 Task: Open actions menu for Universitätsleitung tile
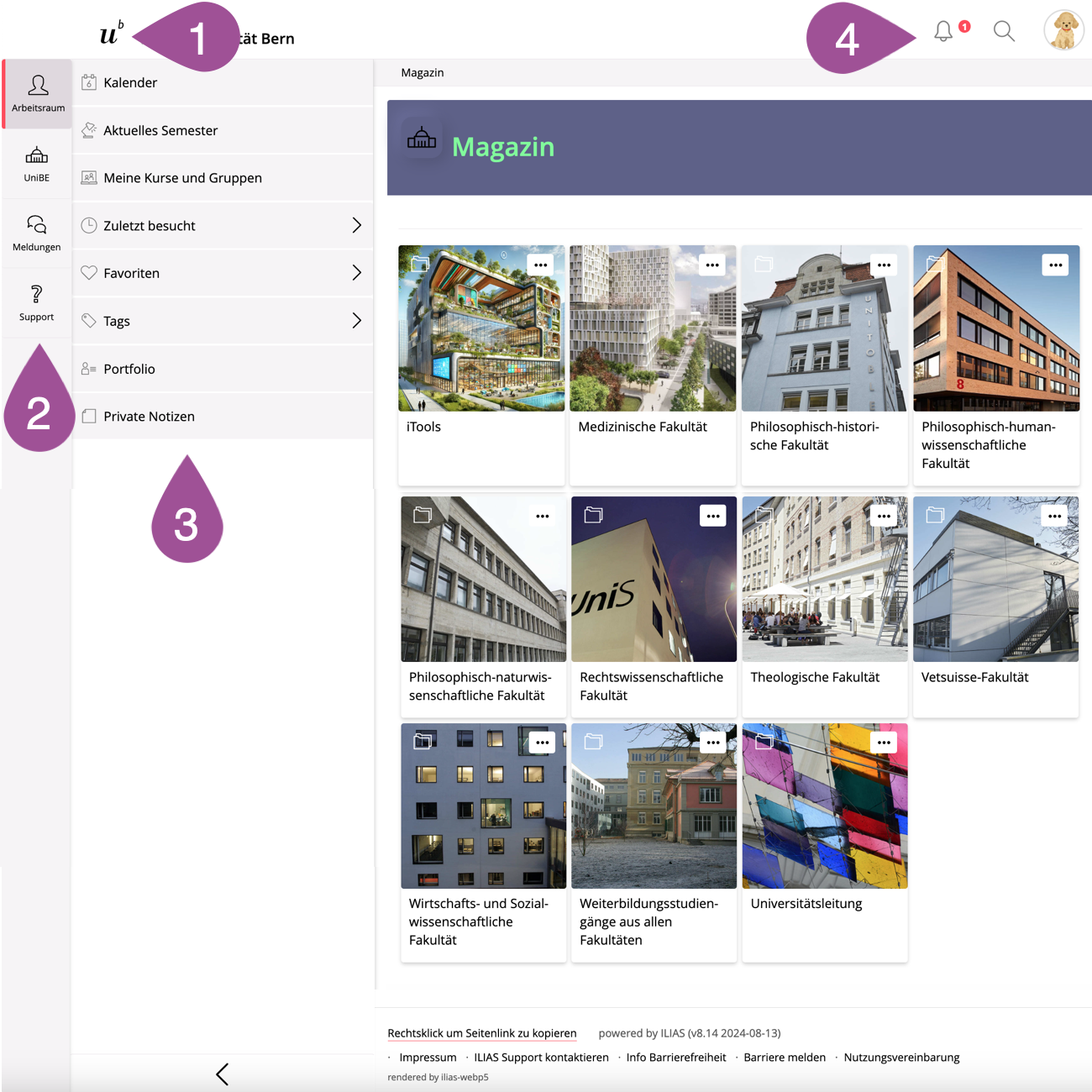[x=884, y=743]
